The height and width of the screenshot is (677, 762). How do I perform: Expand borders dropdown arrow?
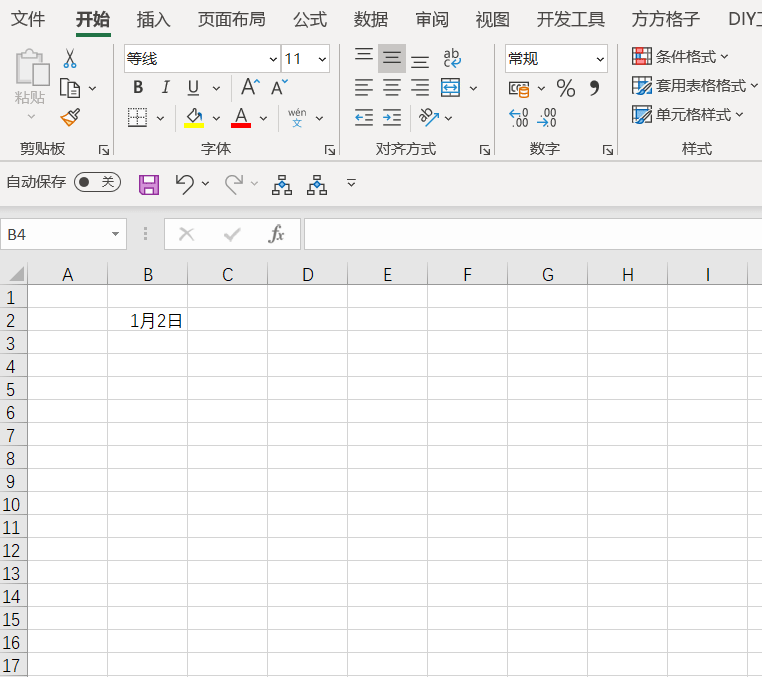[x=160, y=118]
